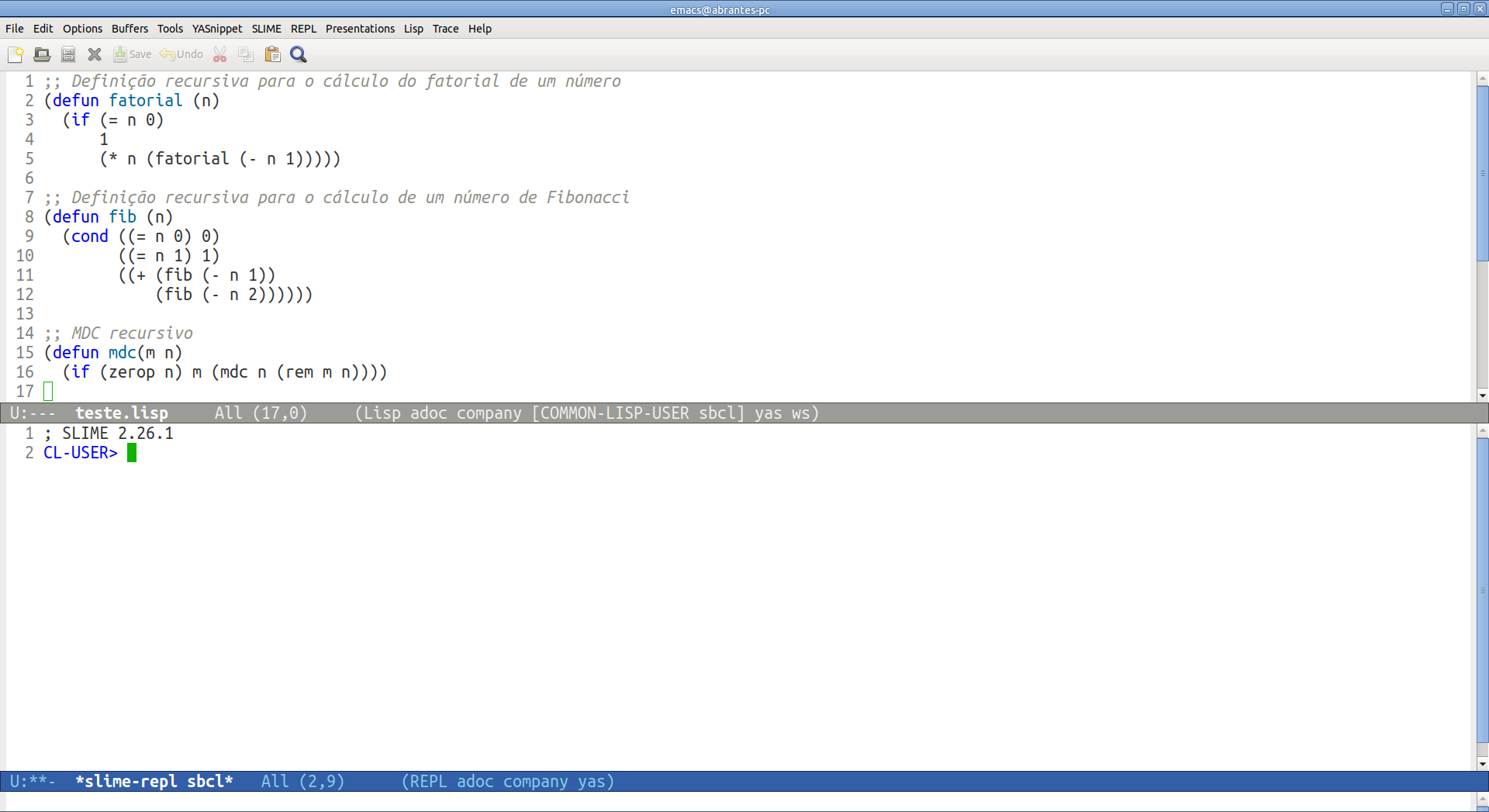Open the Buffers menu
Viewport: 1489px width, 812px height.
tap(130, 29)
